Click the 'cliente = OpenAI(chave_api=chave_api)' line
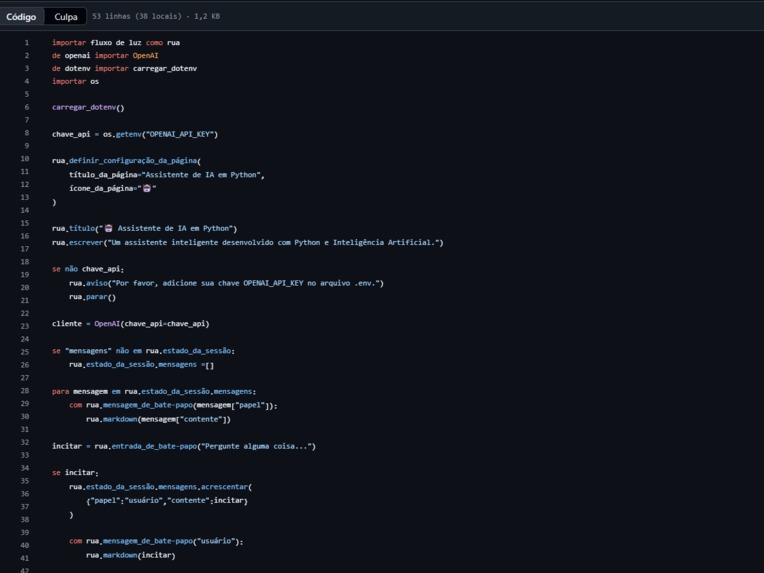 pos(131,324)
